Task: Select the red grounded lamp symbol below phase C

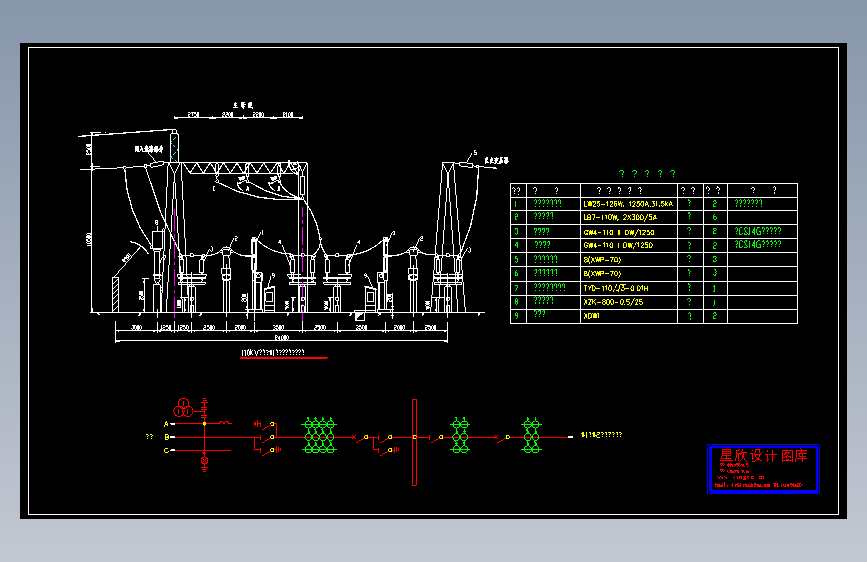Action: [x=205, y=462]
